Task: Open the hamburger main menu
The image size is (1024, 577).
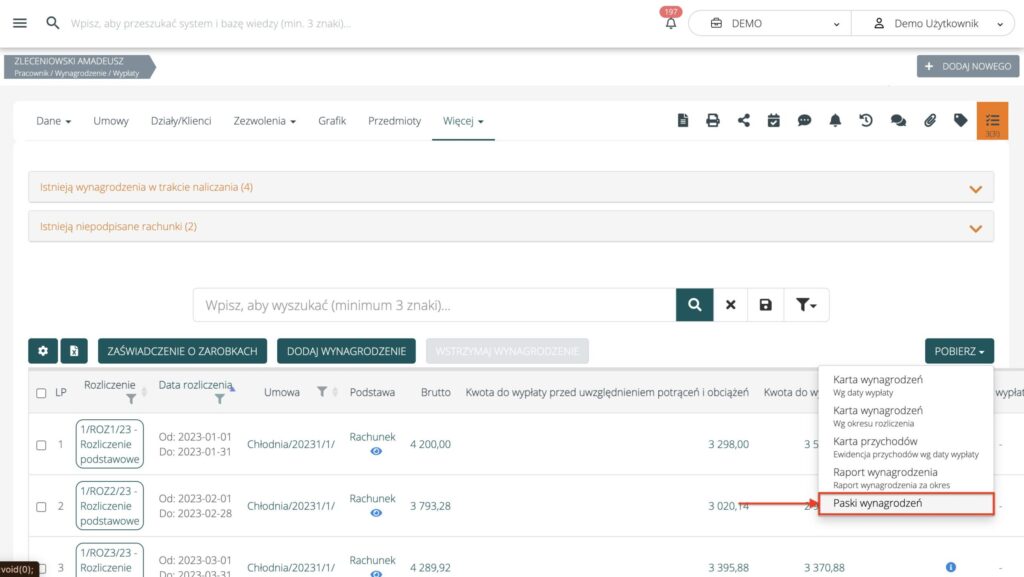Action: pos(20,23)
